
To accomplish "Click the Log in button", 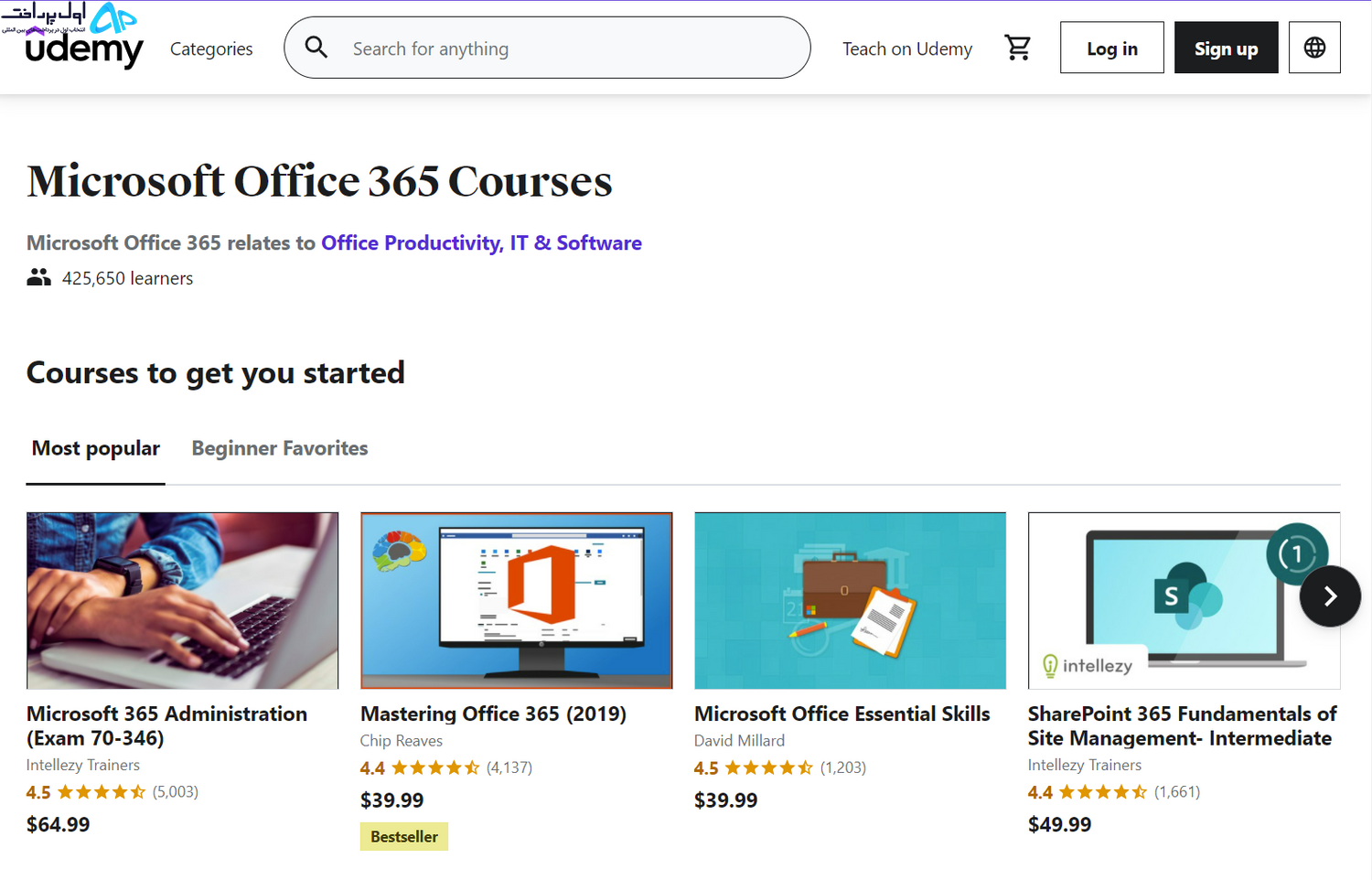I will (x=1112, y=48).
